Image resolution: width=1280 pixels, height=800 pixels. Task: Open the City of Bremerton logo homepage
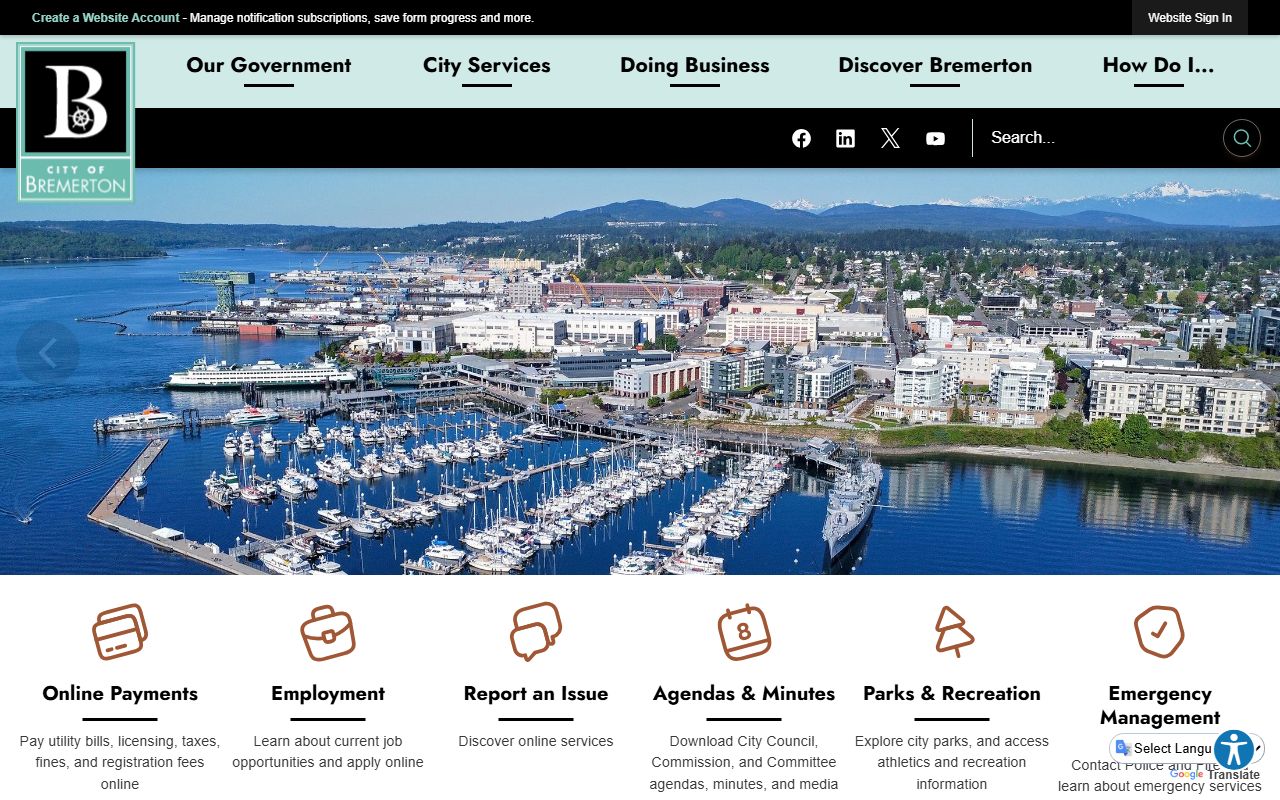[76, 122]
